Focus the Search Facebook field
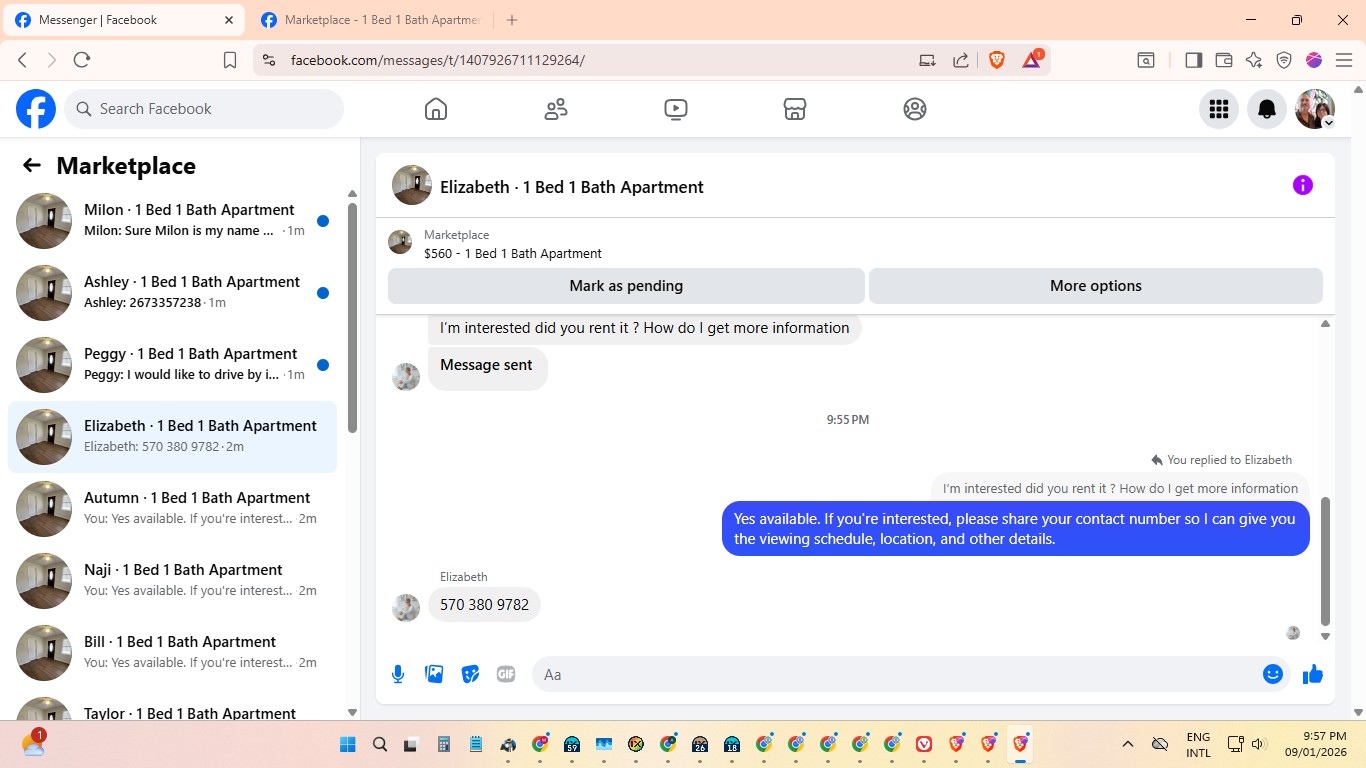This screenshot has width=1366, height=768. (204, 109)
